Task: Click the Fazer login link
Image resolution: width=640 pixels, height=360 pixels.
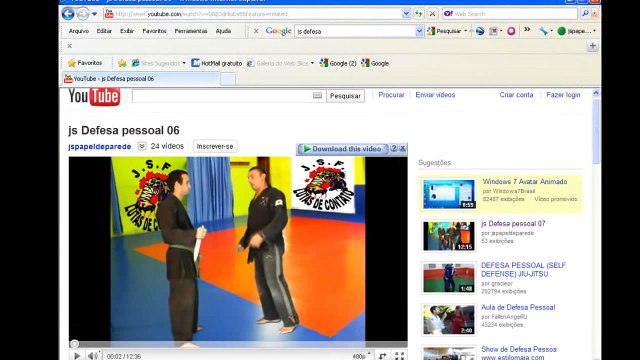Action: [563, 95]
